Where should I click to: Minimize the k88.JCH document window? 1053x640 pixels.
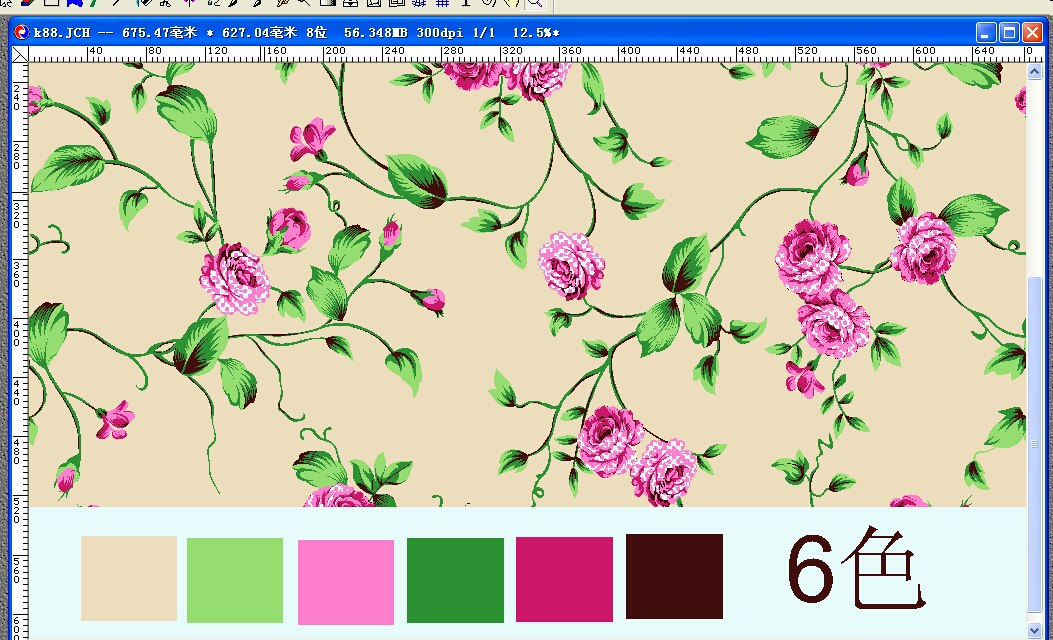tap(987, 33)
